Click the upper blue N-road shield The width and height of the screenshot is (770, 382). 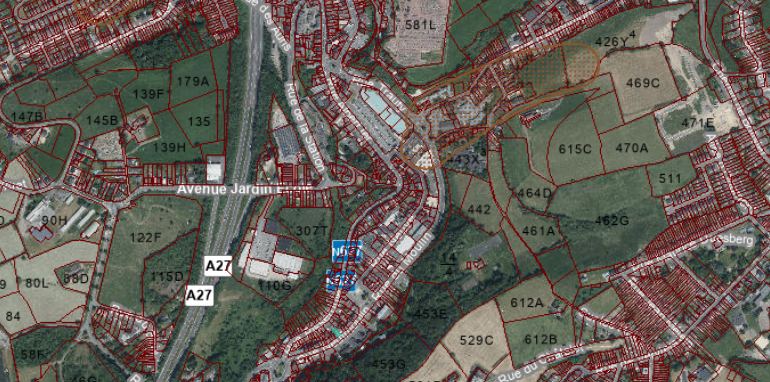coord(347,250)
